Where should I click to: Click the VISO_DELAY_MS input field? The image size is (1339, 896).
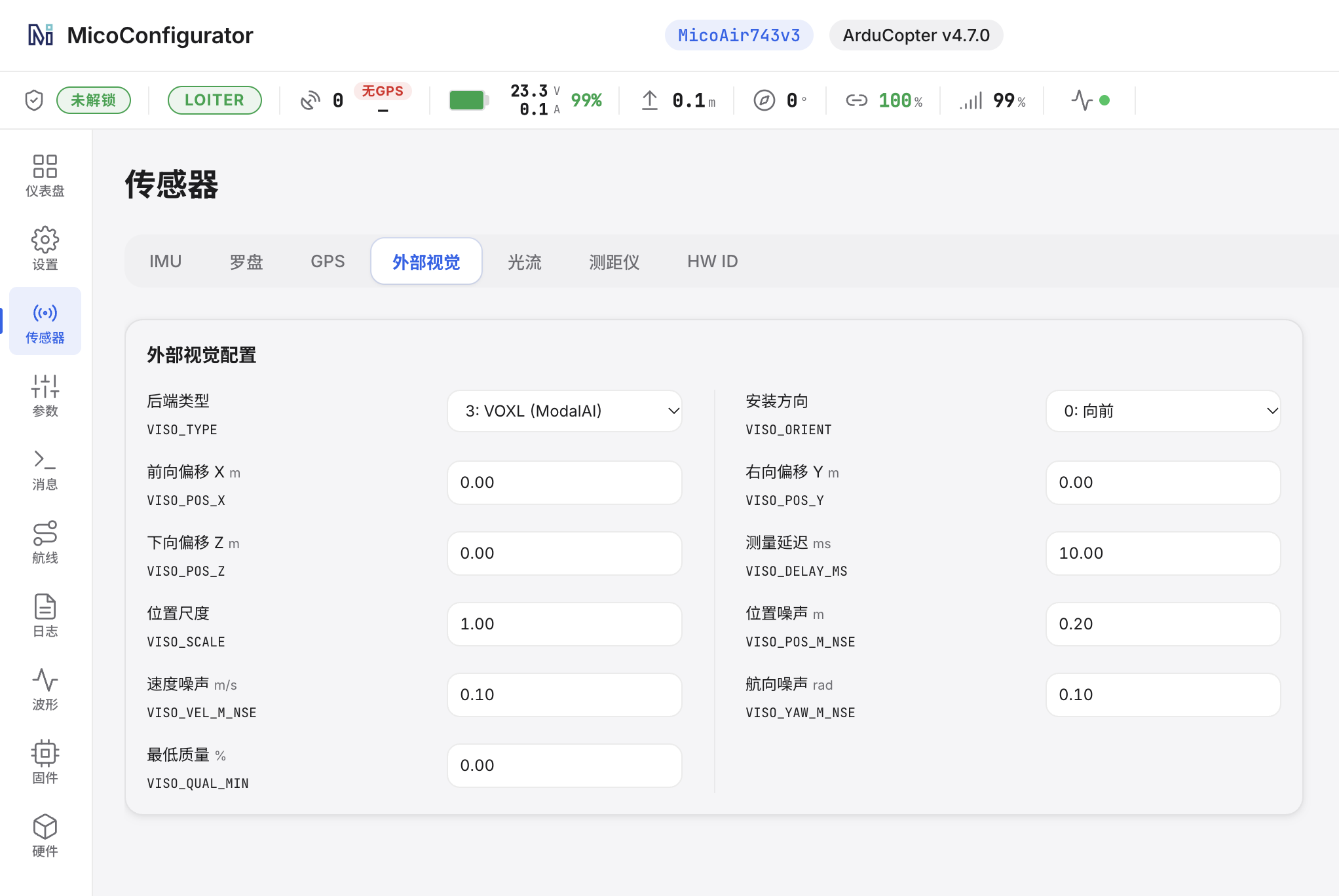[x=1163, y=553]
